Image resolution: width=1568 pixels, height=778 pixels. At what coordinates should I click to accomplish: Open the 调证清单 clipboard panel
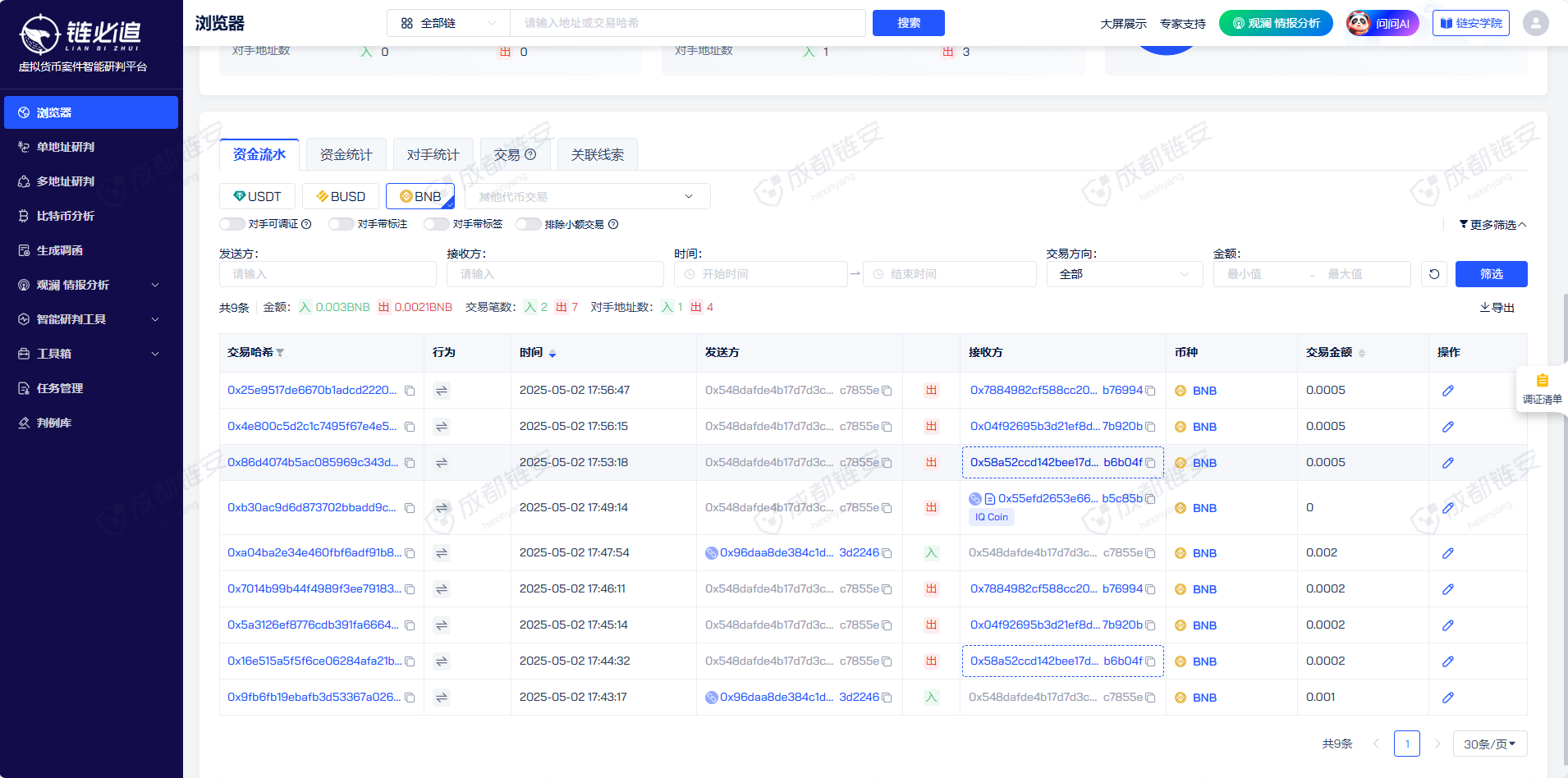pos(1542,388)
